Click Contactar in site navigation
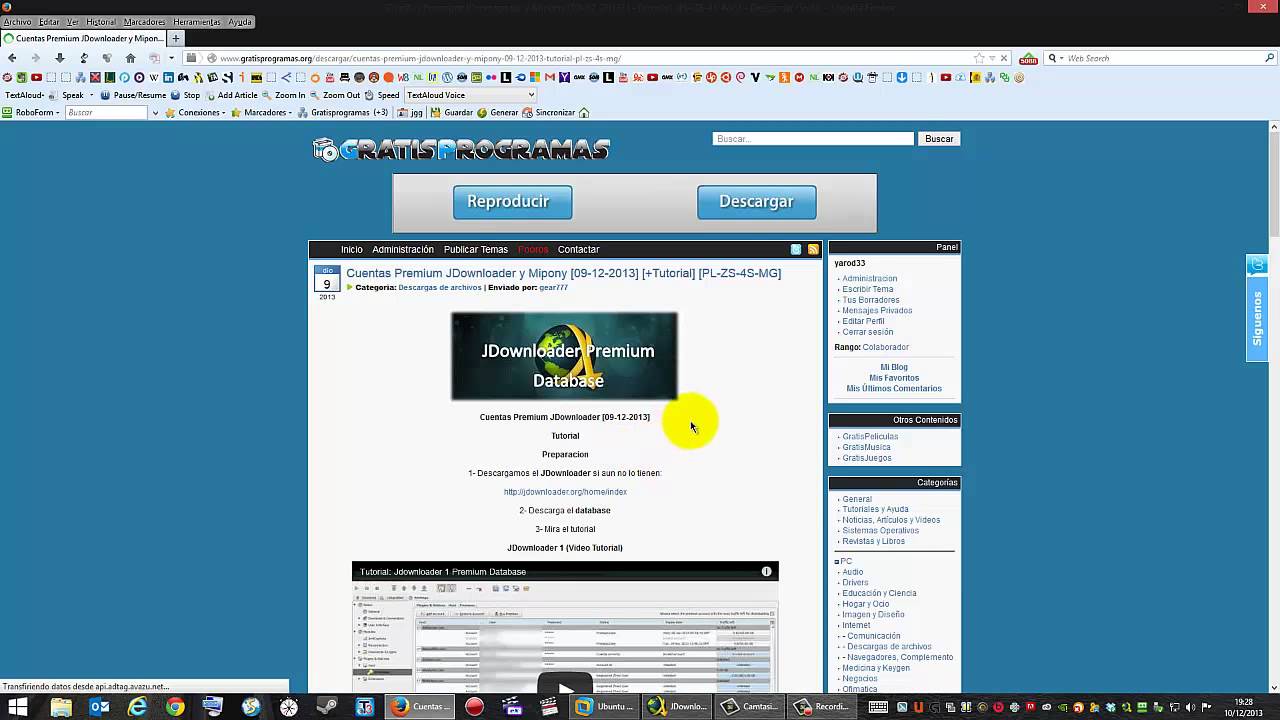This screenshot has width=1280, height=720. click(x=578, y=250)
